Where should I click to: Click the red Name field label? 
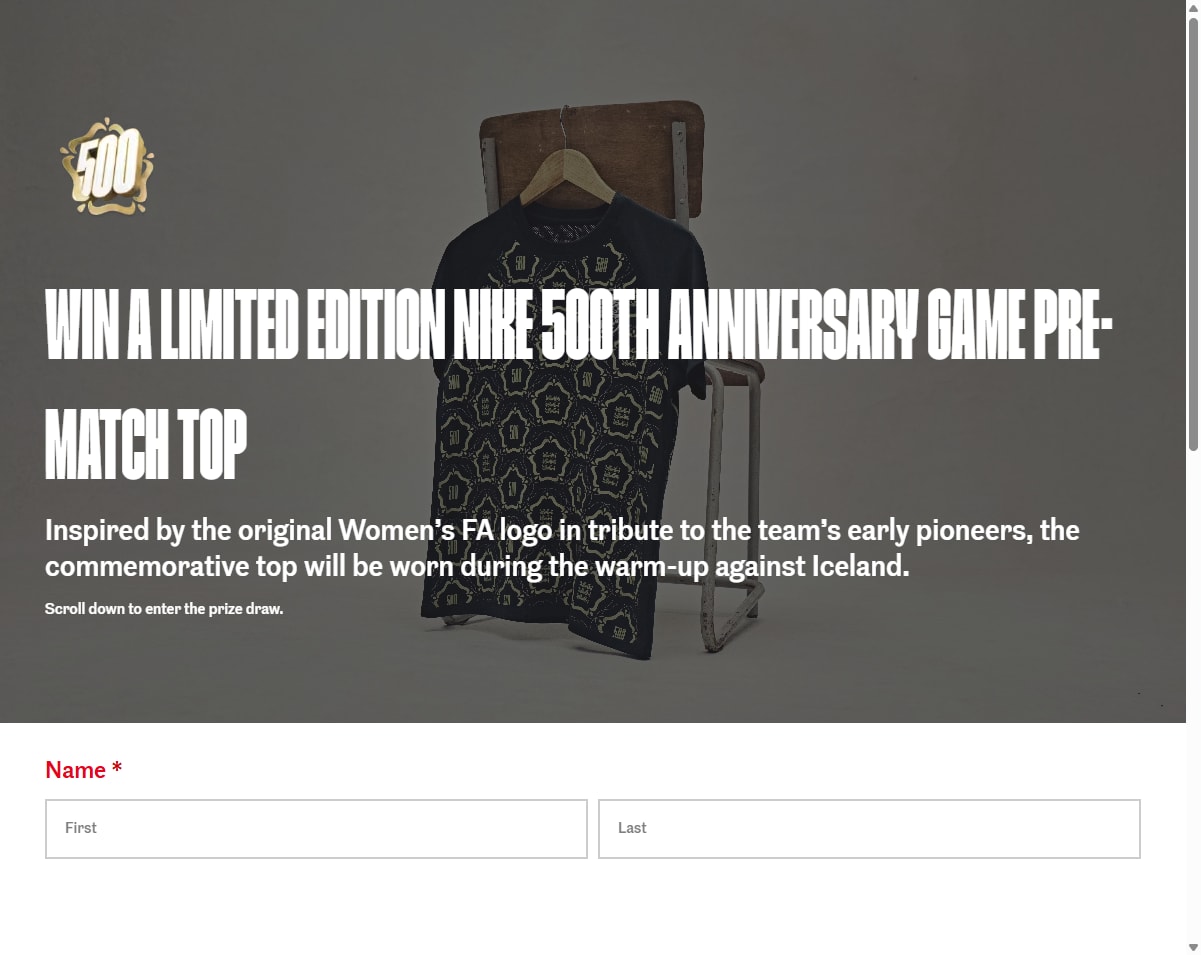75,770
